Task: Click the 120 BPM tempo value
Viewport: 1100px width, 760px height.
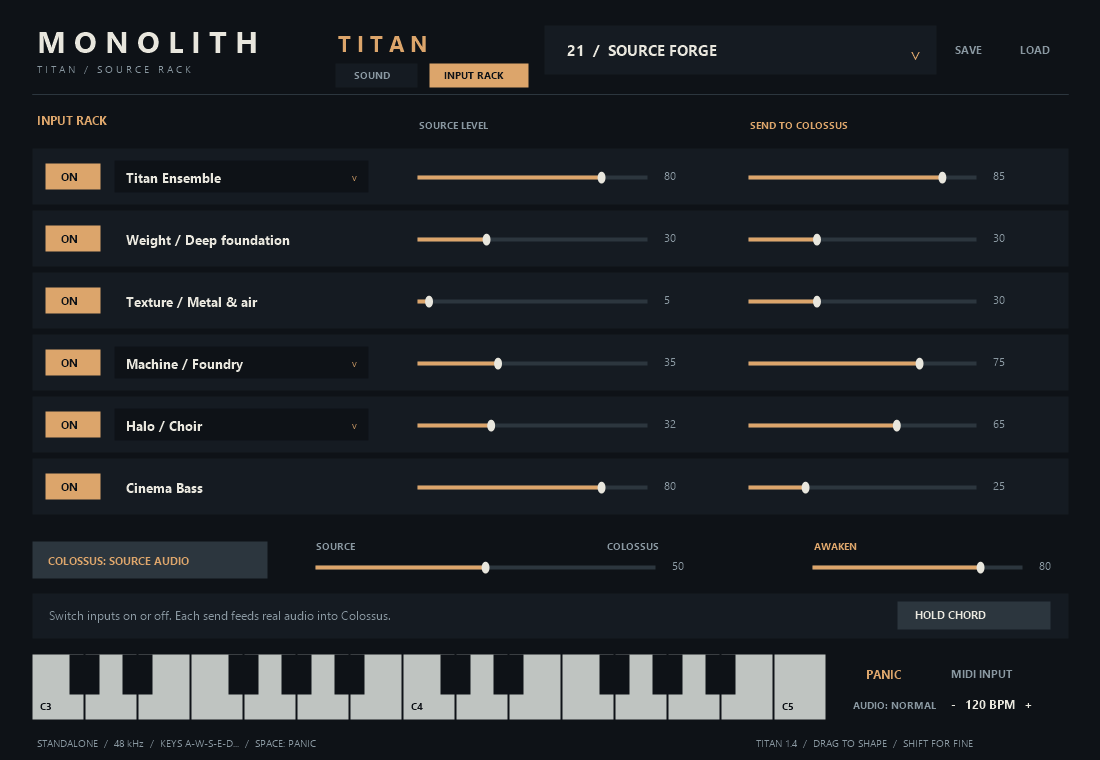Action: point(990,705)
